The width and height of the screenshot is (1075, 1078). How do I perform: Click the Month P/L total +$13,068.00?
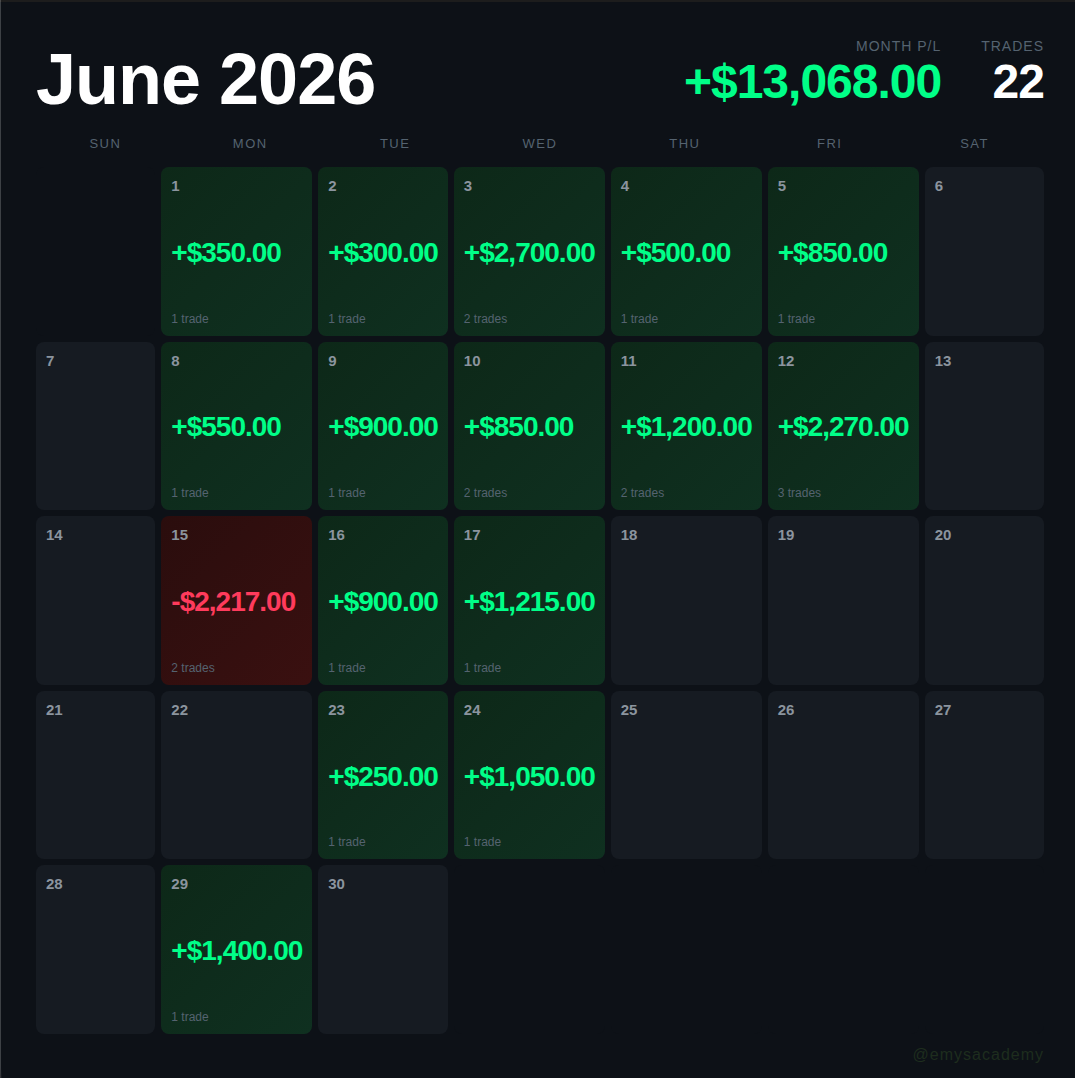(x=812, y=82)
